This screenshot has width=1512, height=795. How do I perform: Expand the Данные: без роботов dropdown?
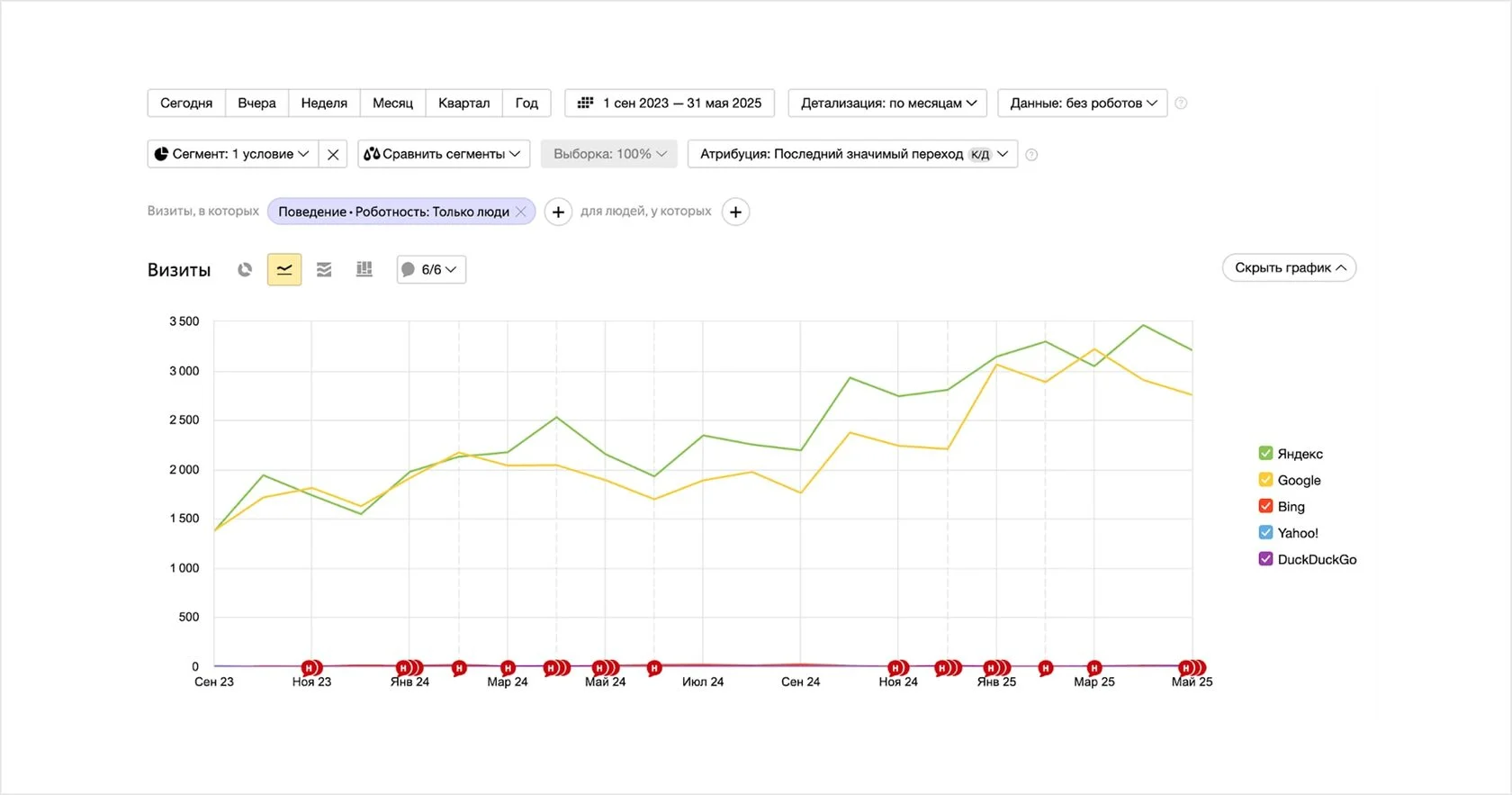pyautogui.click(x=1082, y=103)
